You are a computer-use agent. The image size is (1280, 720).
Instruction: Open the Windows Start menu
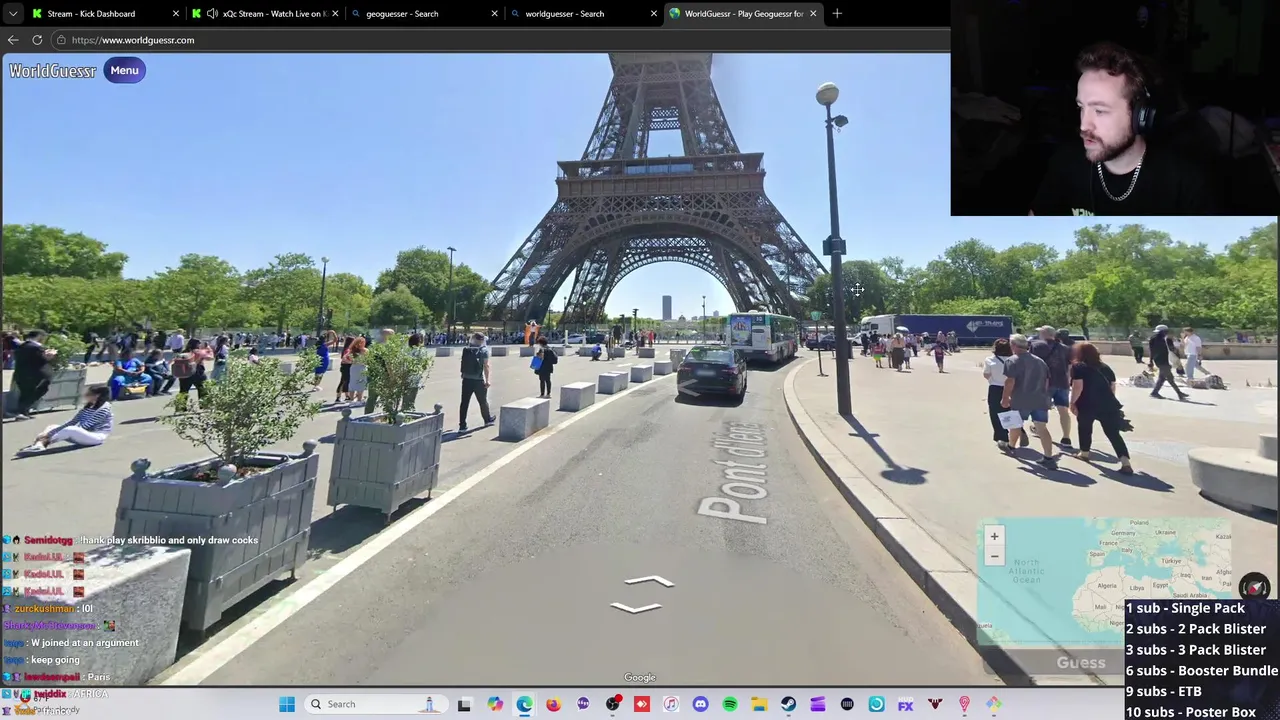coord(287,704)
